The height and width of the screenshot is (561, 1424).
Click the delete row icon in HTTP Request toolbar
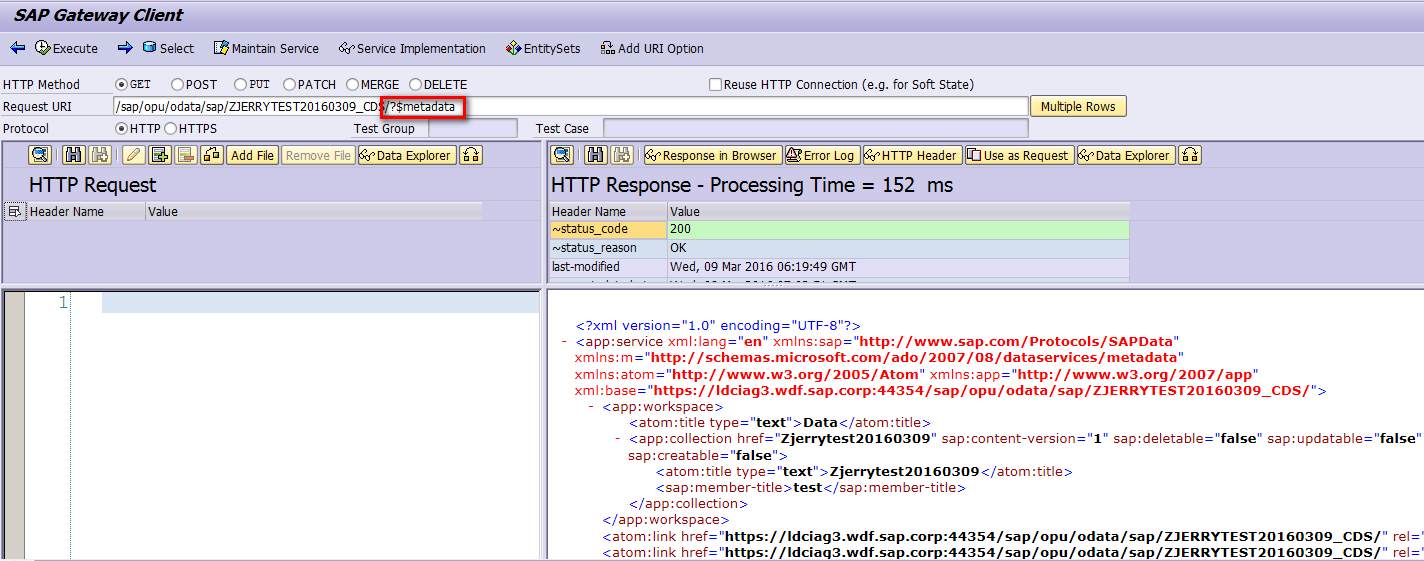click(x=186, y=155)
